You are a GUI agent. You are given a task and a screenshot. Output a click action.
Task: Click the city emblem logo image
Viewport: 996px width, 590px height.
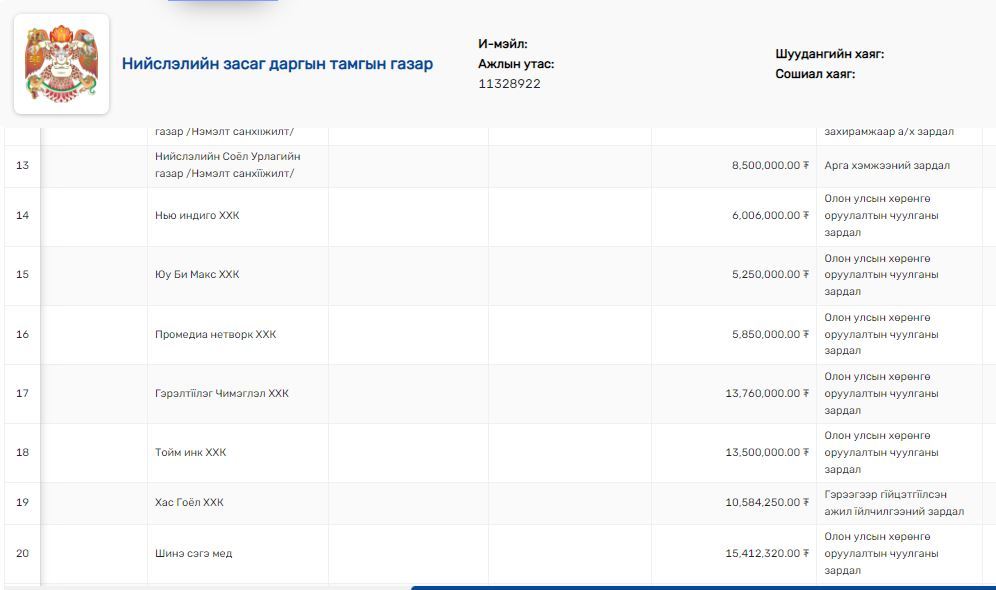pyautogui.click(x=61, y=64)
